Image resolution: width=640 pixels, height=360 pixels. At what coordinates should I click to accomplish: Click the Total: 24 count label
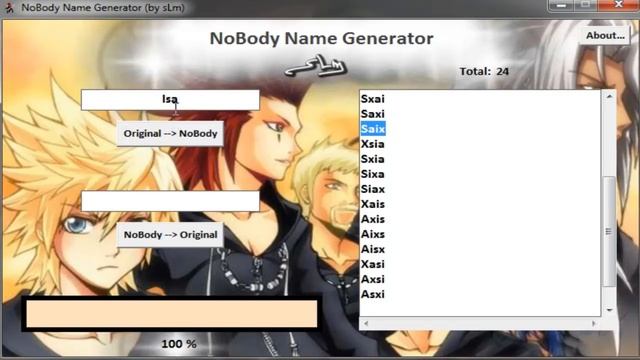click(484, 71)
